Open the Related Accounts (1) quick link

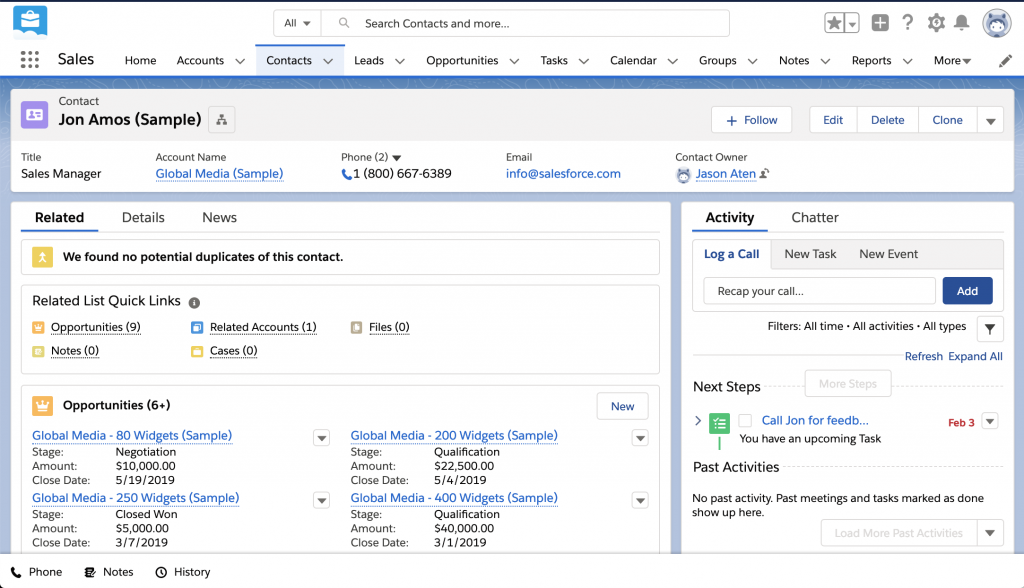coord(263,327)
